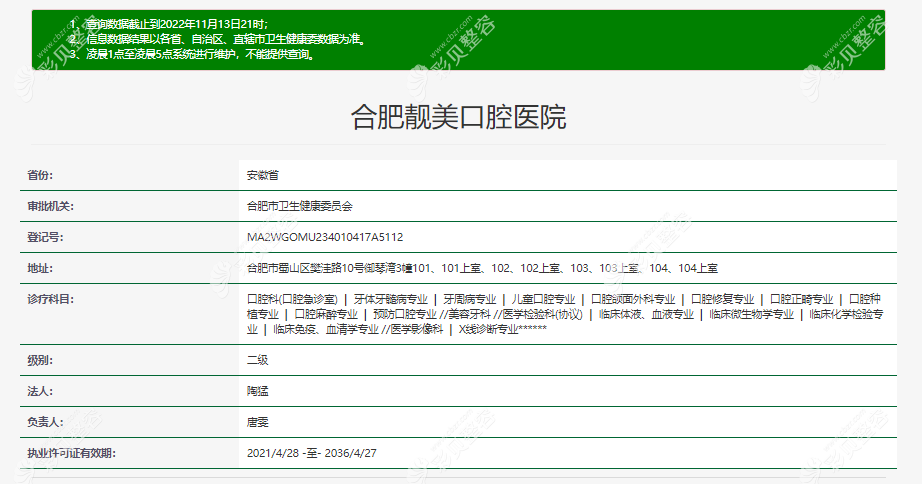Select 牙周病专业 in departments list
Viewport: 922px width, 484px height.
pos(470,299)
